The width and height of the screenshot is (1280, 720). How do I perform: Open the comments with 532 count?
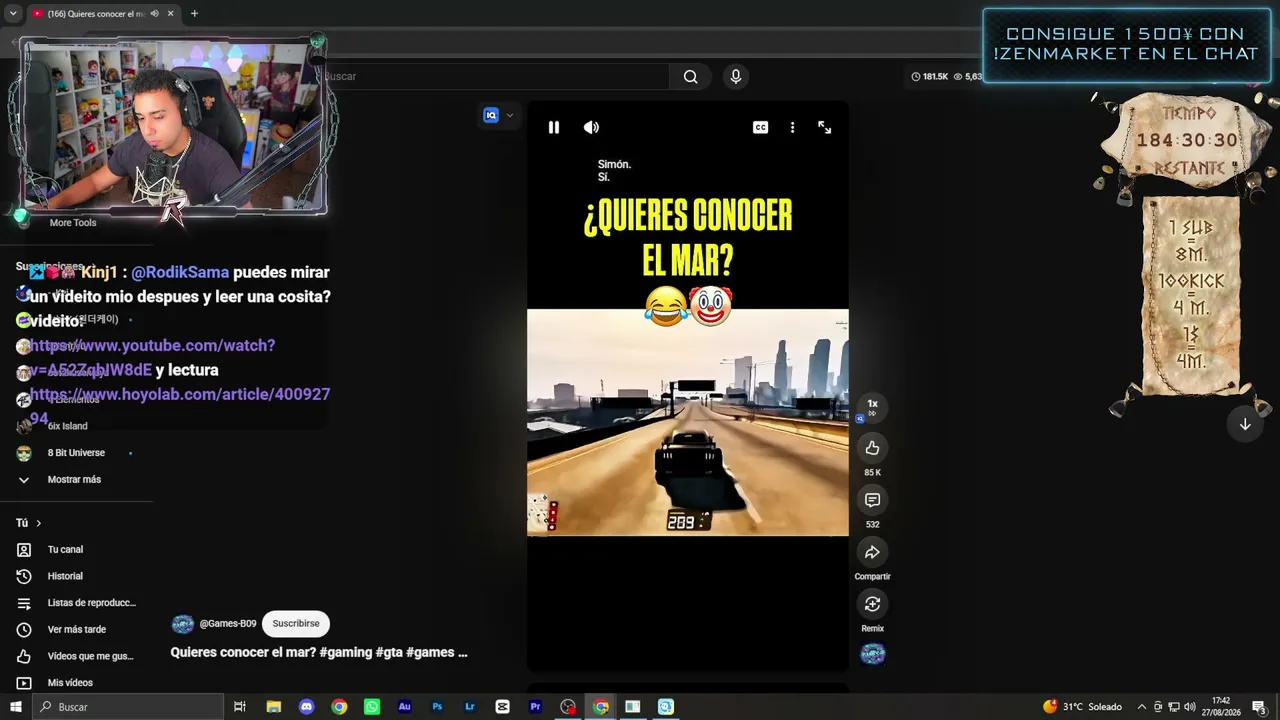point(872,500)
